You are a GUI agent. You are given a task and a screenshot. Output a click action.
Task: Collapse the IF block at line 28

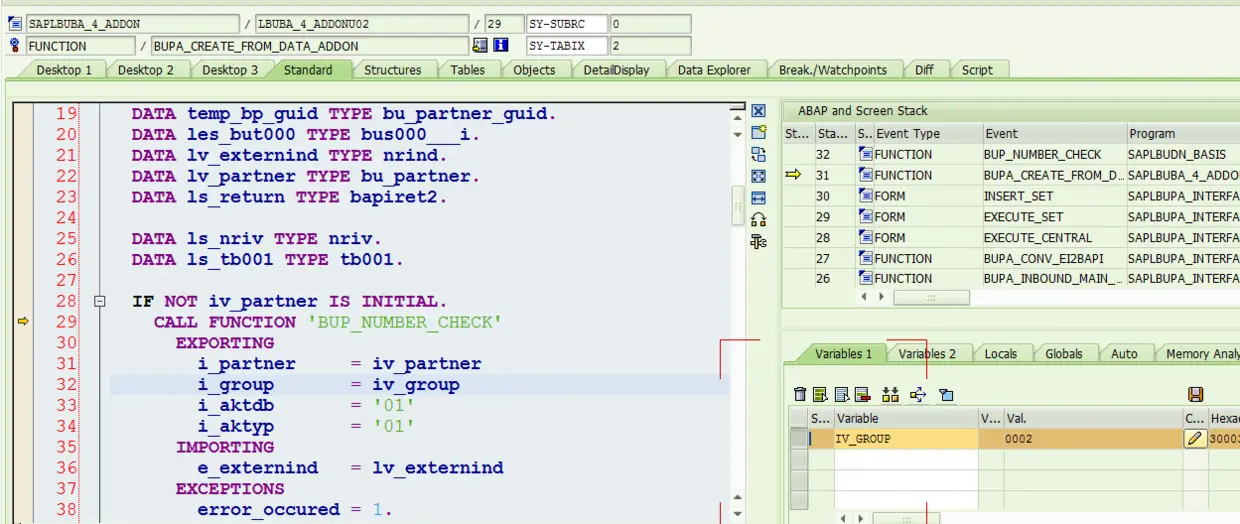[99, 301]
